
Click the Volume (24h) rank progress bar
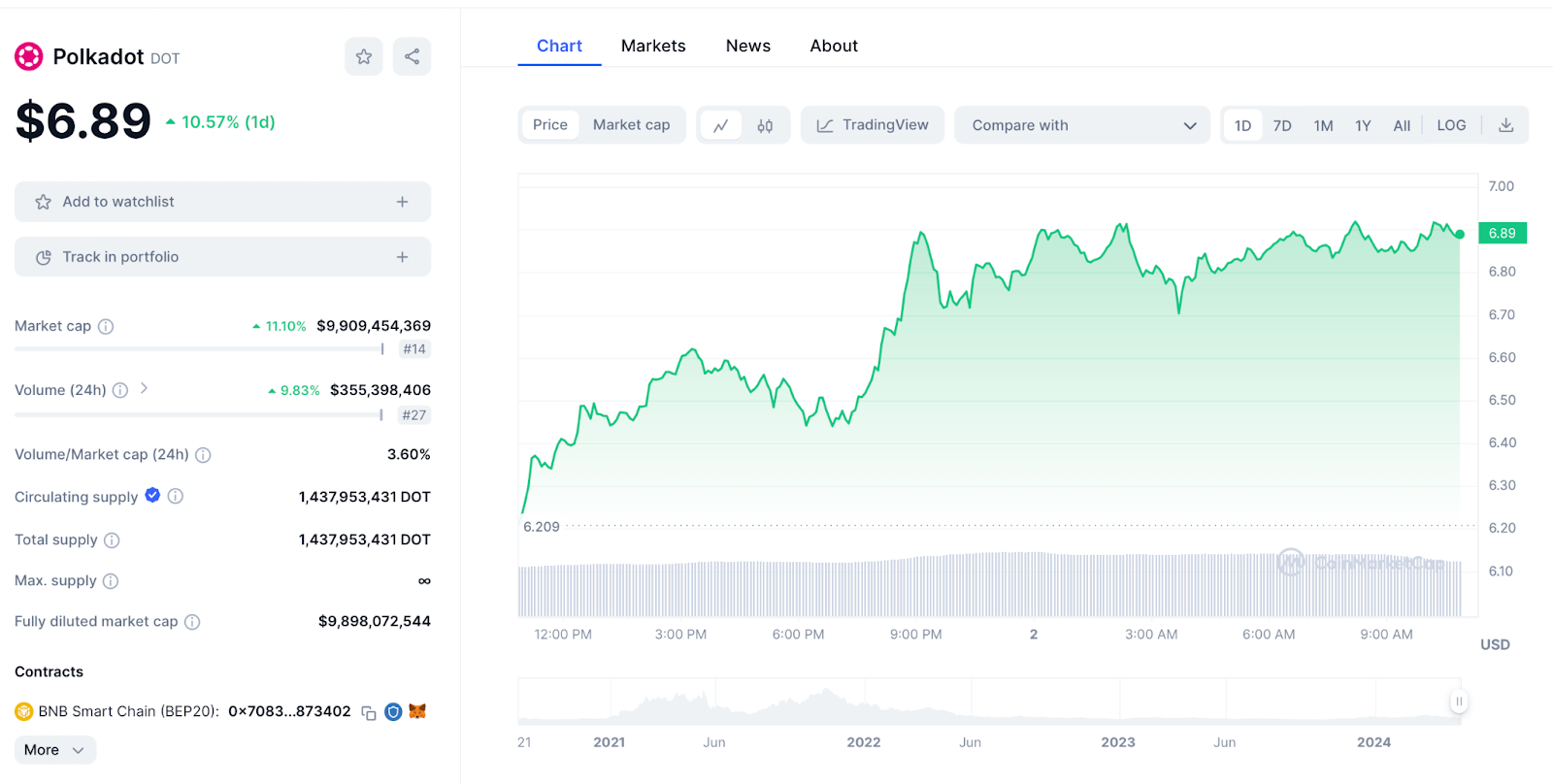click(x=199, y=414)
